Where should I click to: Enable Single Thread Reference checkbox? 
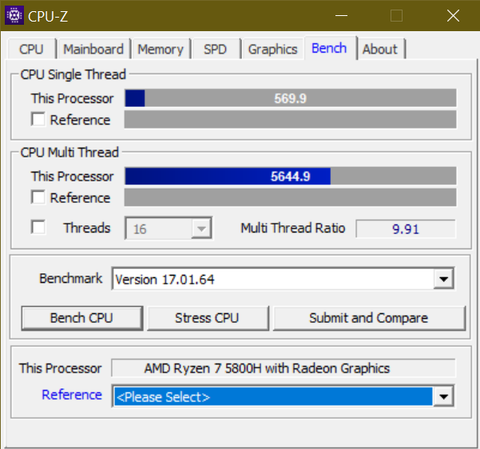pyautogui.click(x=38, y=119)
